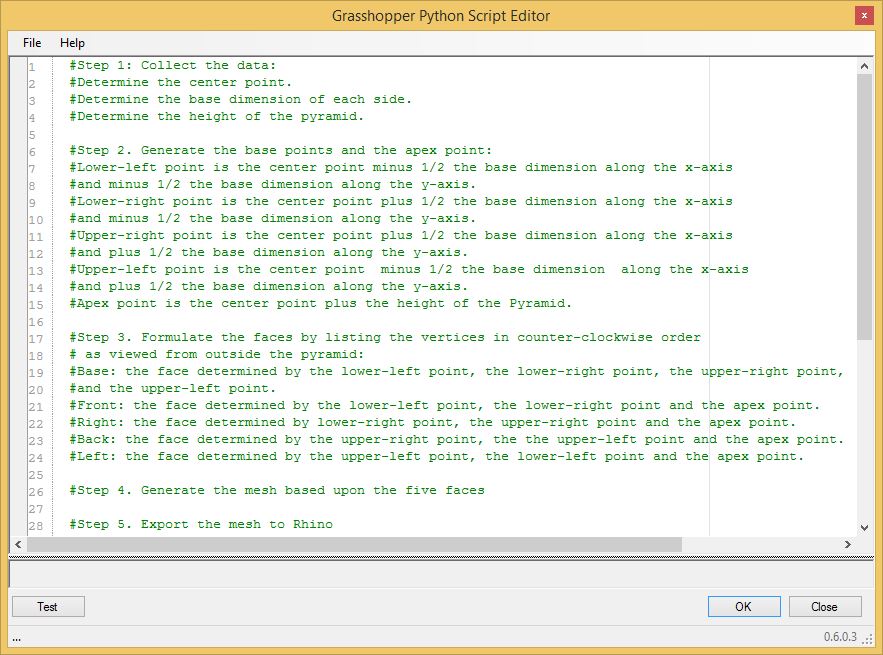
Task: Click the resize grip at the window corner
Action: 869,639
